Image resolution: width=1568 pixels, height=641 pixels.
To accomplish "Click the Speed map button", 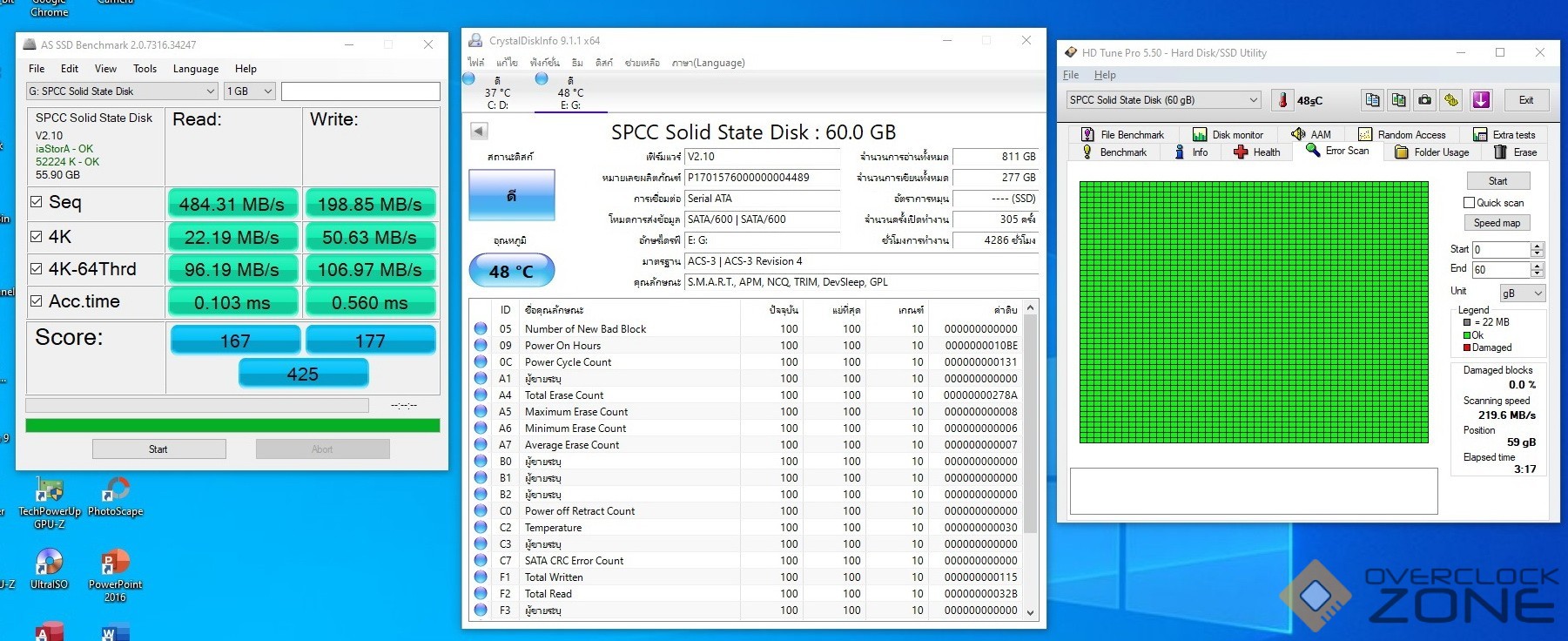I will click(1497, 223).
